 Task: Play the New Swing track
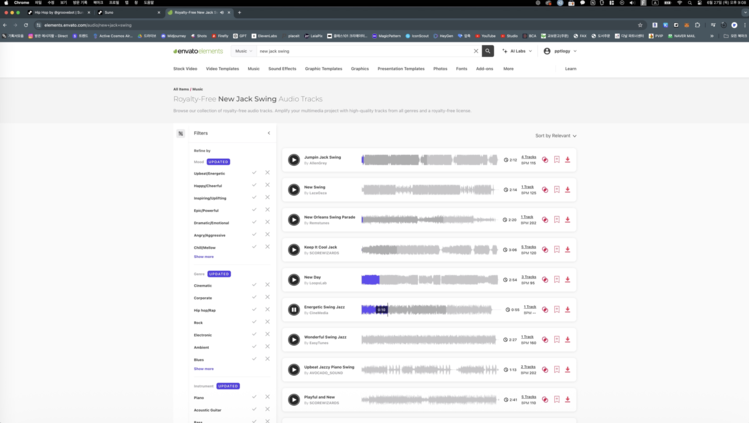point(294,190)
